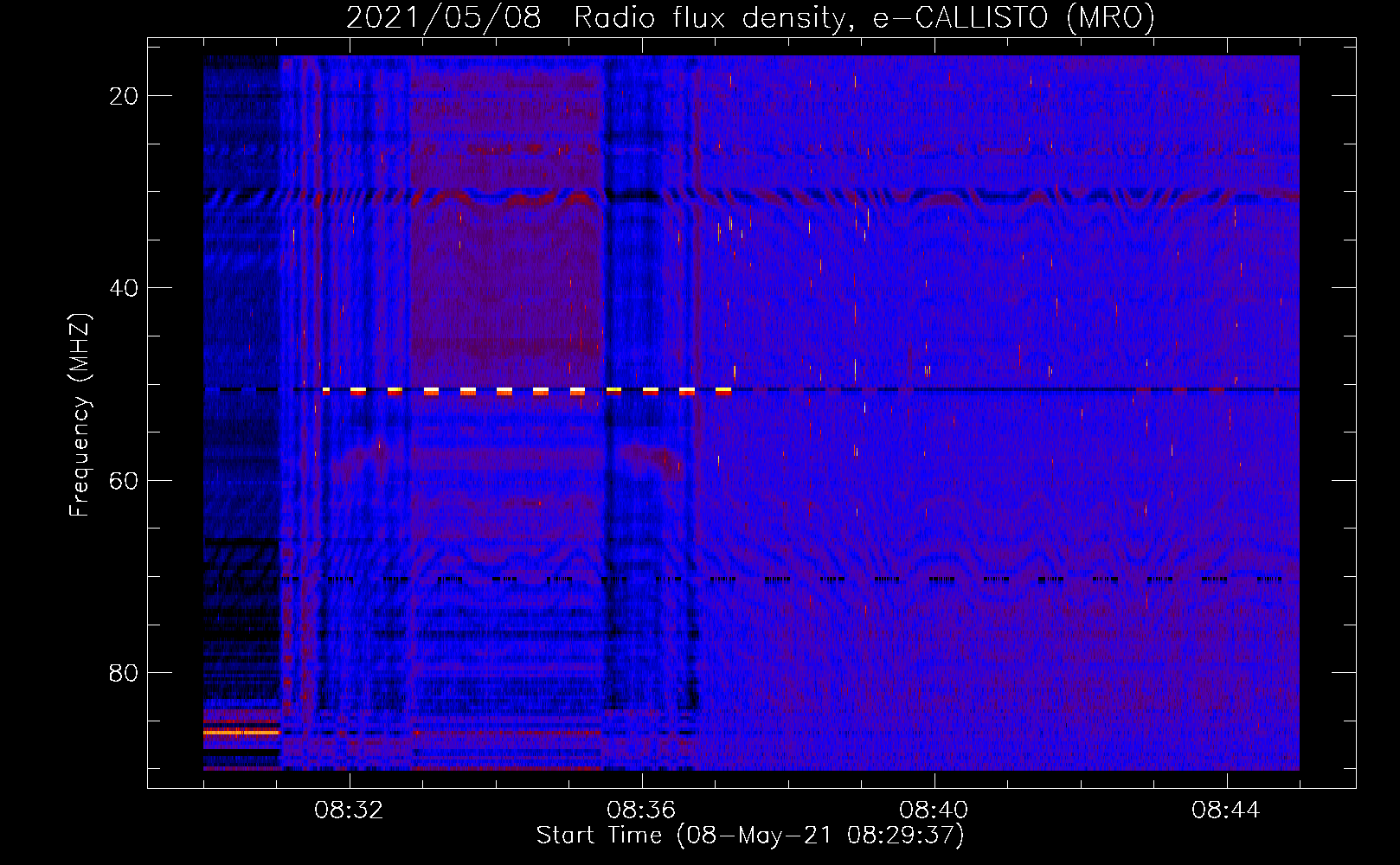Click the '60' frequency tick label
Viewport: 1400px width, 865px height.
point(124,480)
